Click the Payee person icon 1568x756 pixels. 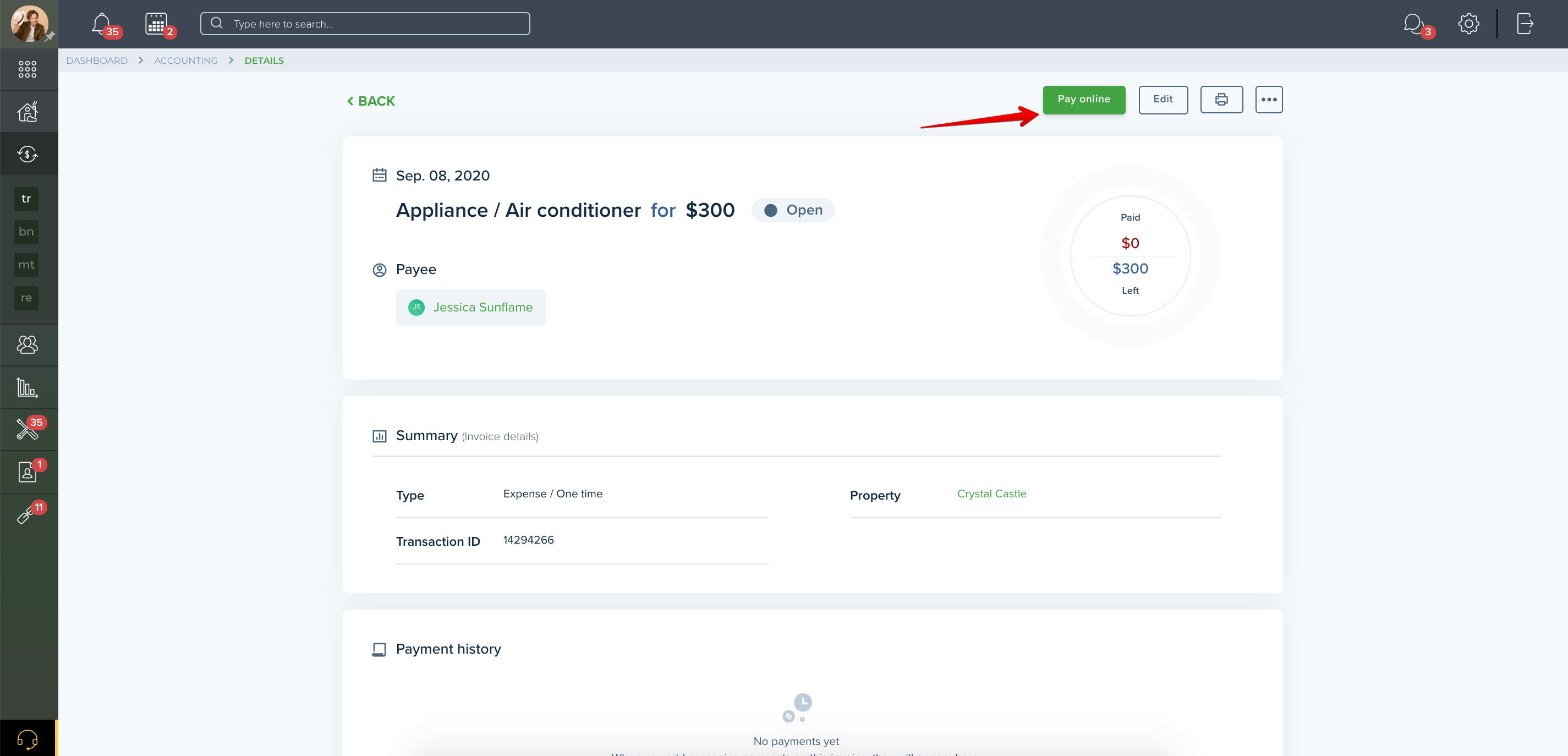[x=379, y=270]
